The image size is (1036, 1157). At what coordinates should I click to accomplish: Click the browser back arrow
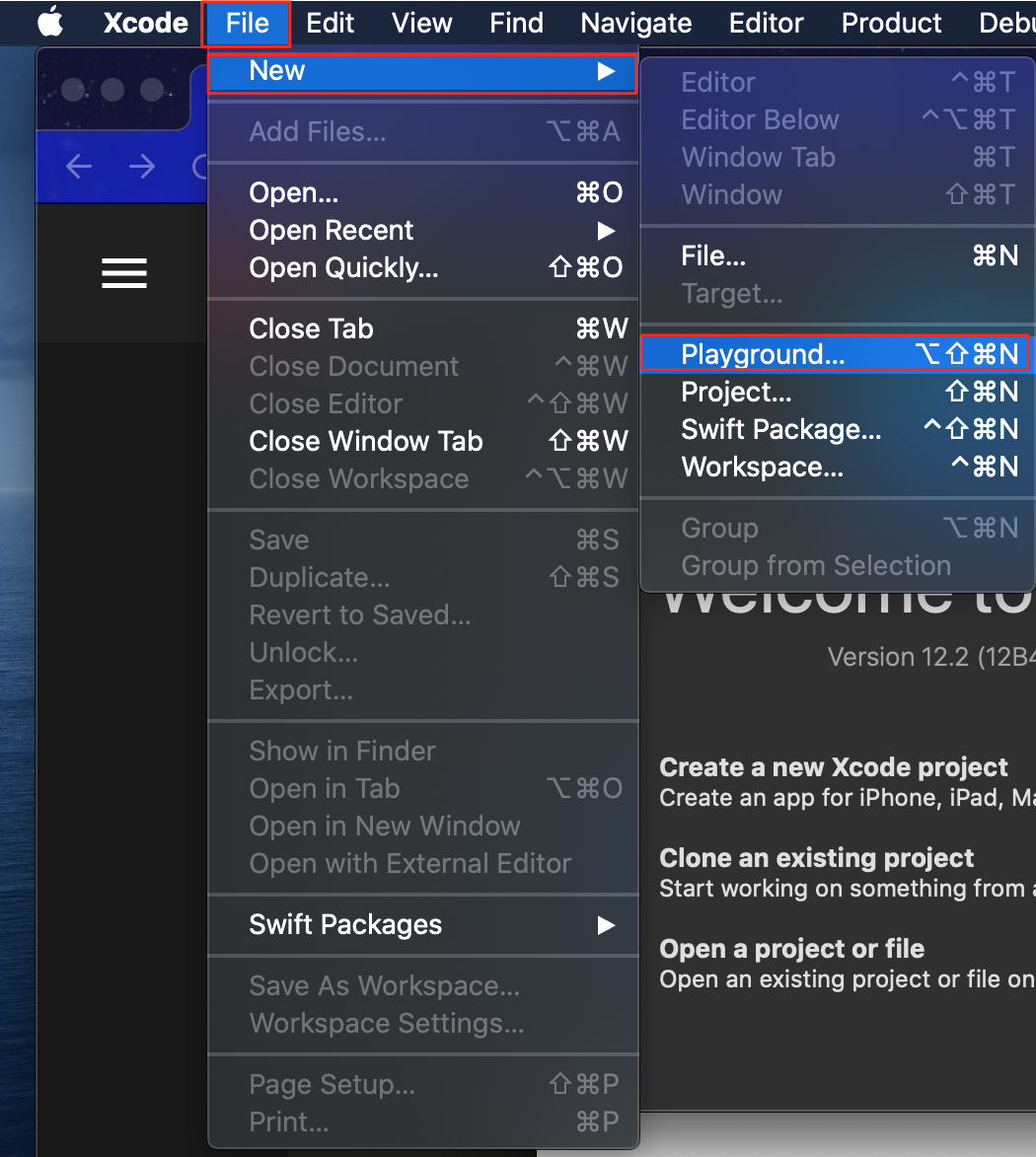(x=79, y=166)
